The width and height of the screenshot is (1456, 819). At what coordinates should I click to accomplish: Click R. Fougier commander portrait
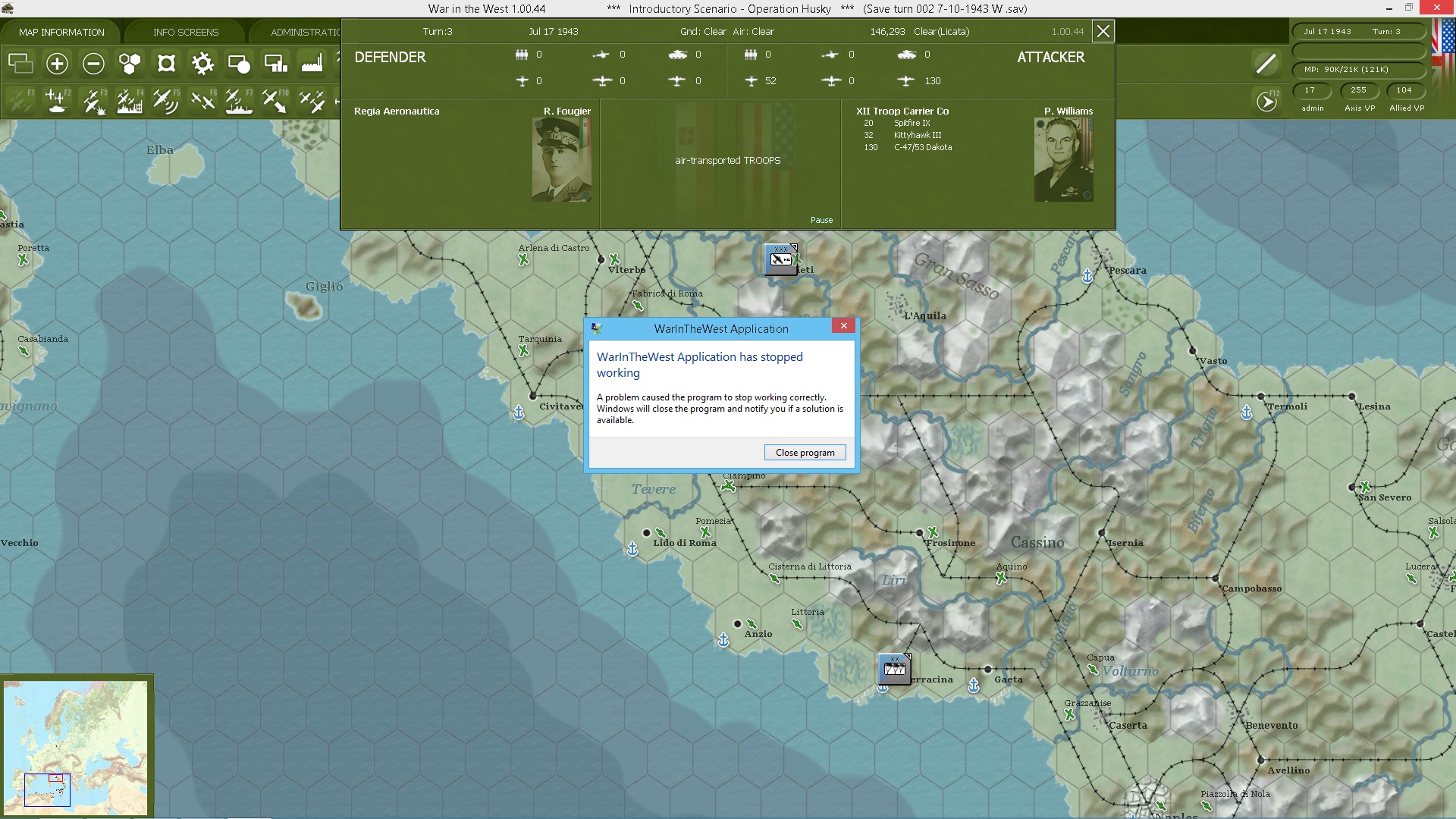561,160
